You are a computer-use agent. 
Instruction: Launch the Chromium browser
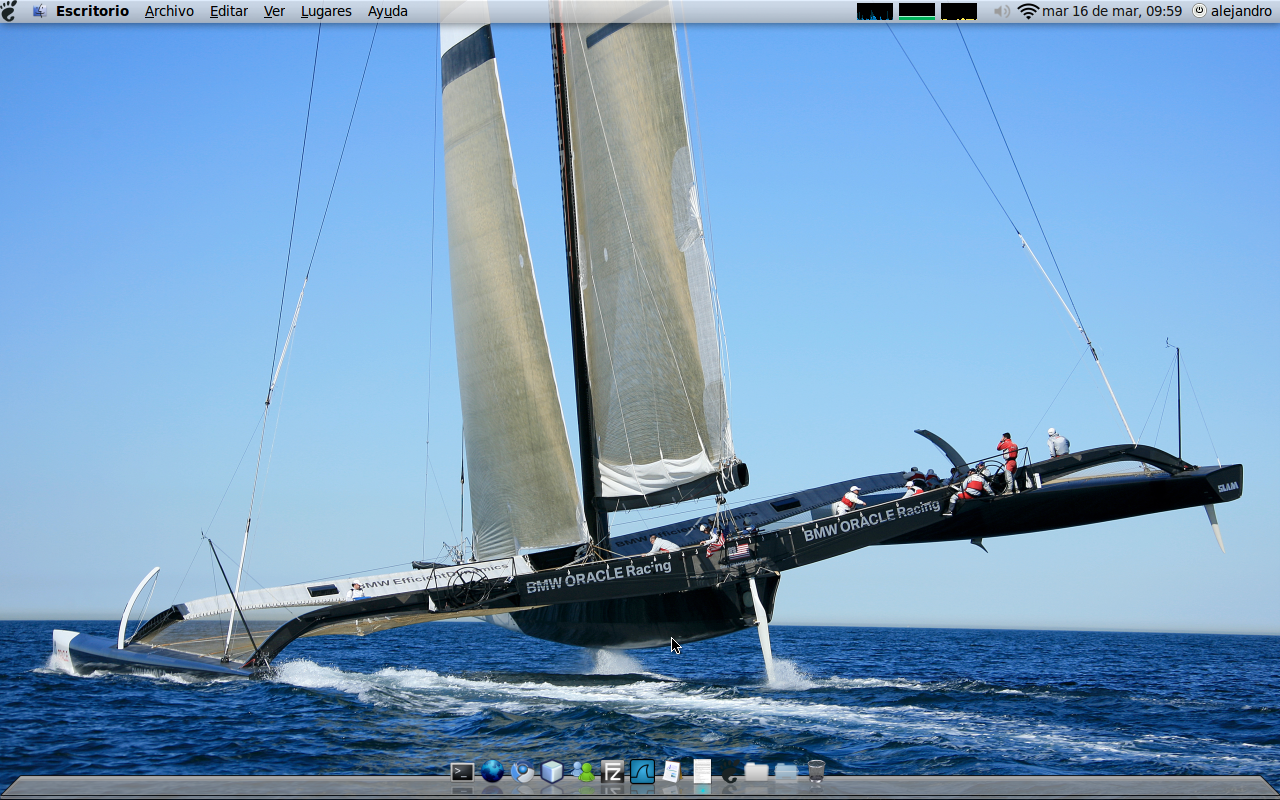[522, 771]
